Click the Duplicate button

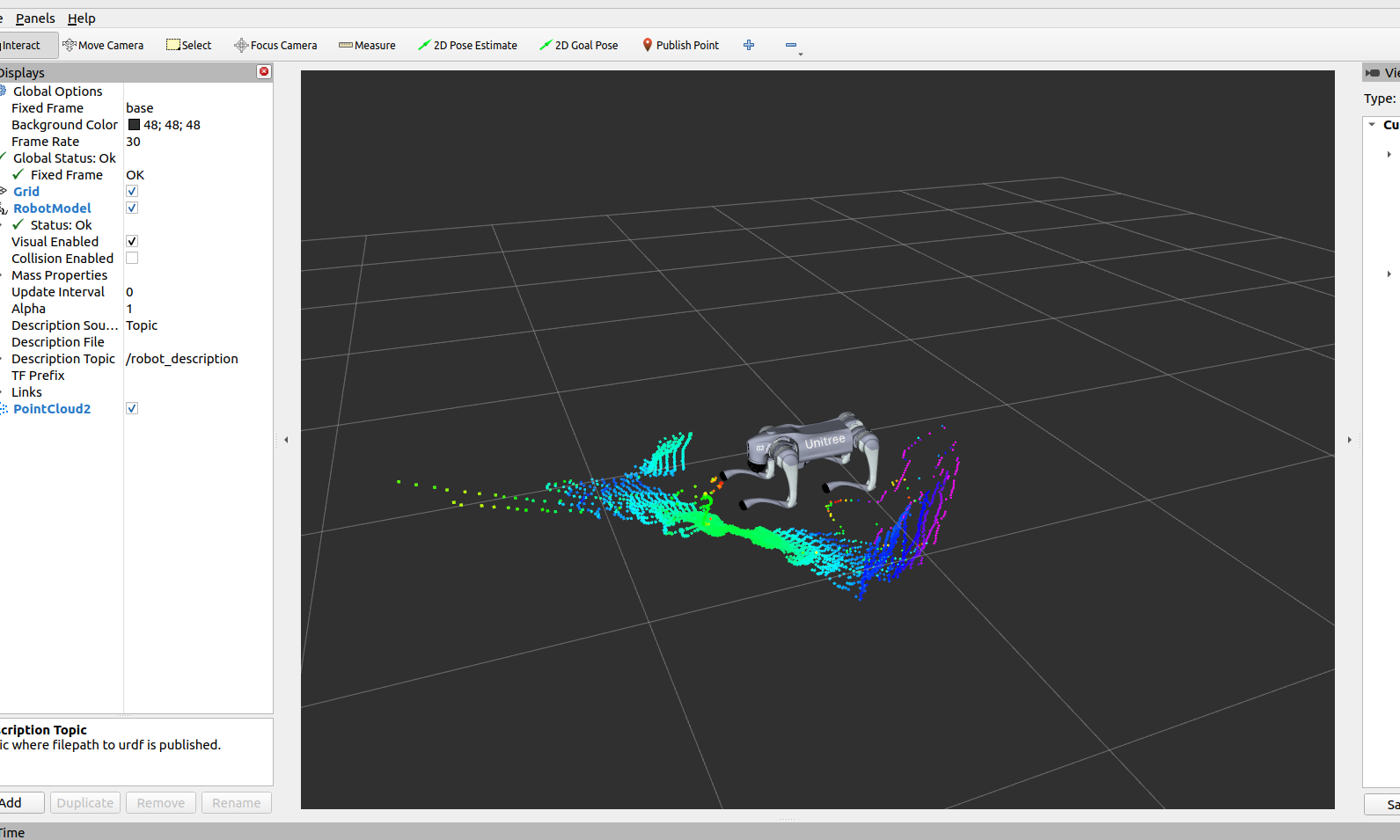(x=85, y=803)
